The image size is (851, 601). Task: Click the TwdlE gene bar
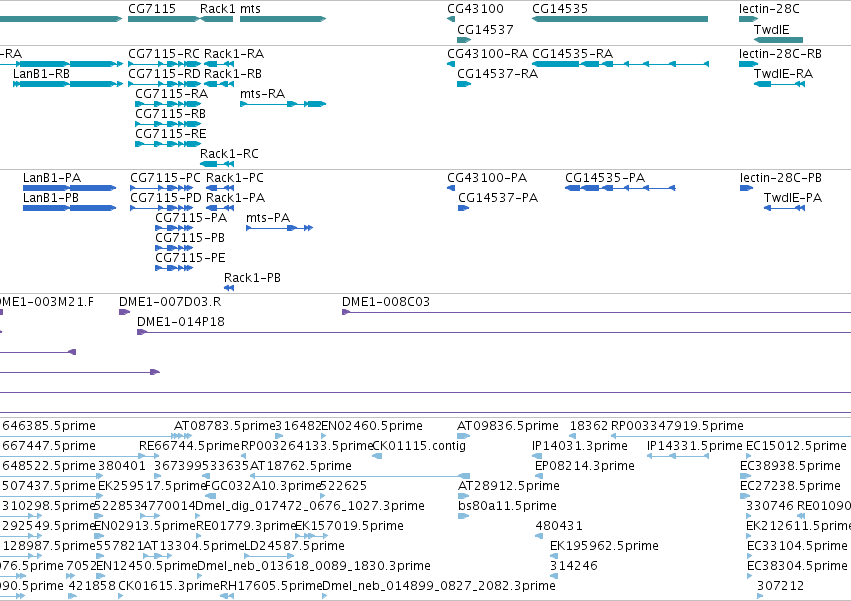[x=778, y=40]
